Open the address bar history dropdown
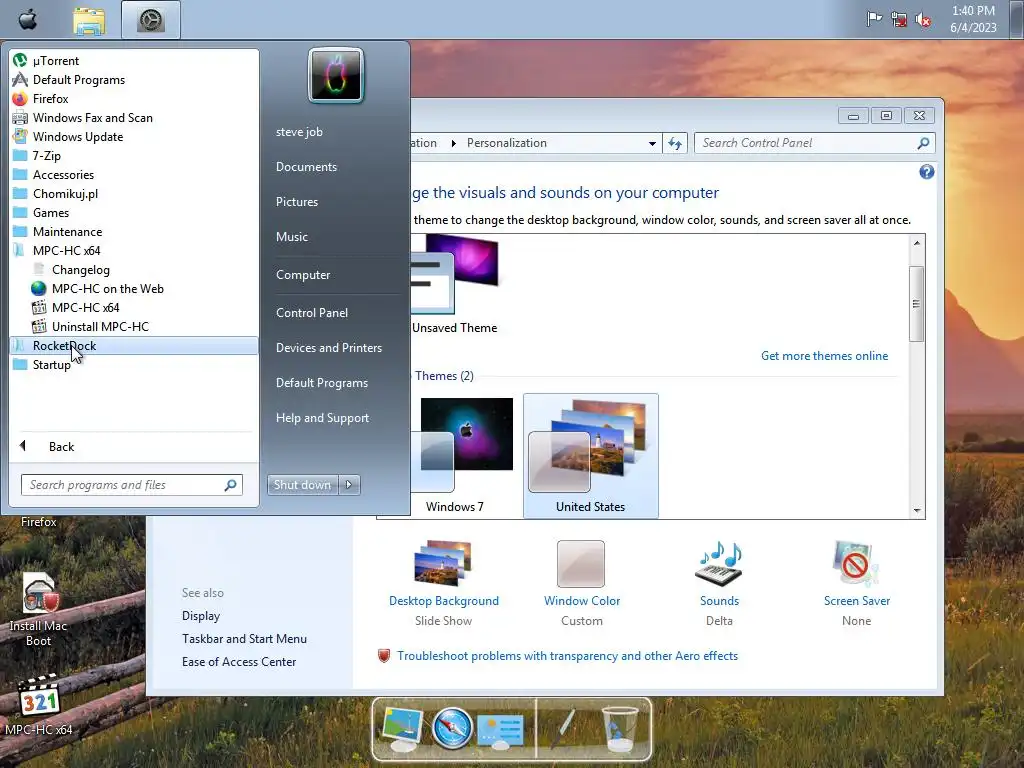This screenshot has width=1024, height=768. pos(652,144)
